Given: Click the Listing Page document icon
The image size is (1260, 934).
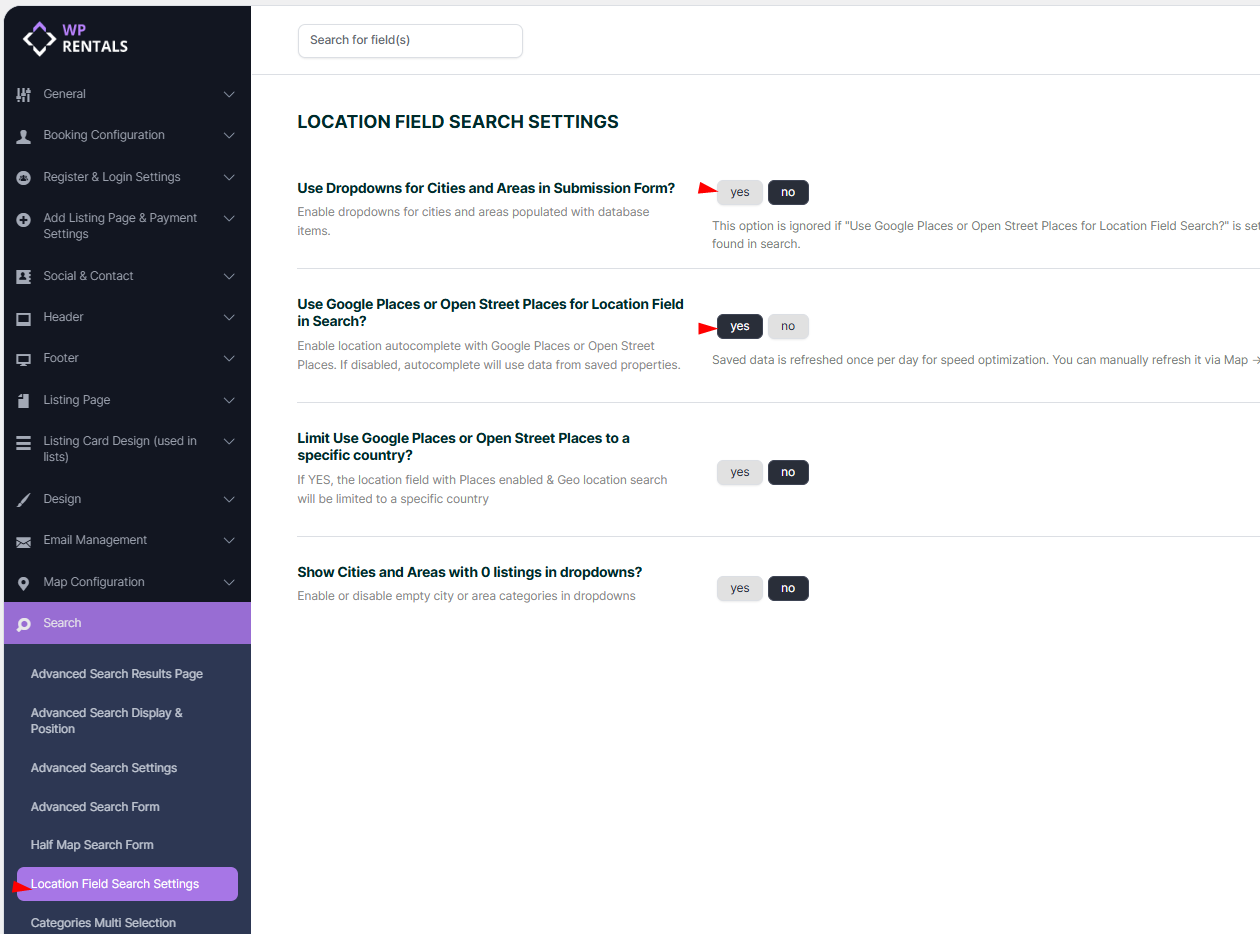Looking at the screenshot, I should point(24,401).
